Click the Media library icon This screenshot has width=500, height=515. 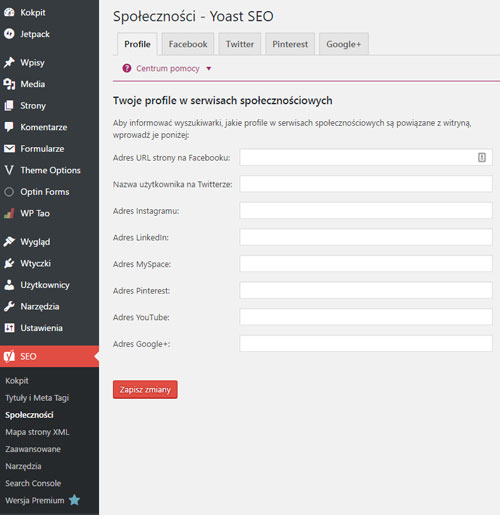[9, 84]
